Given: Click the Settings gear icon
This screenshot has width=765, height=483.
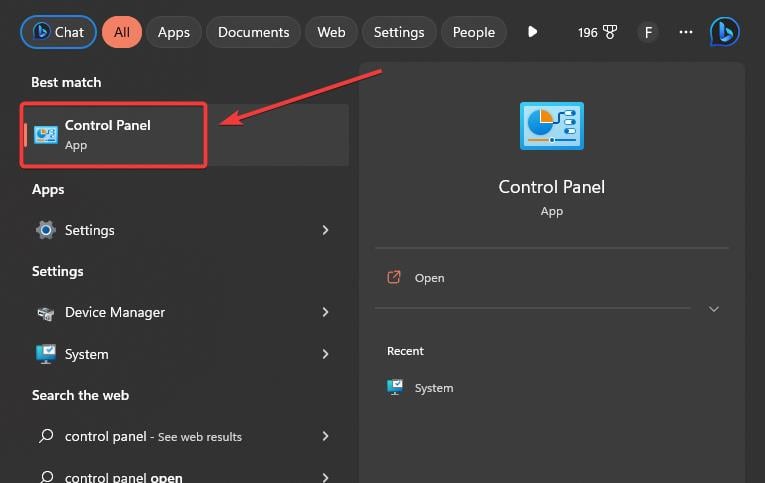Looking at the screenshot, I should tap(46, 230).
